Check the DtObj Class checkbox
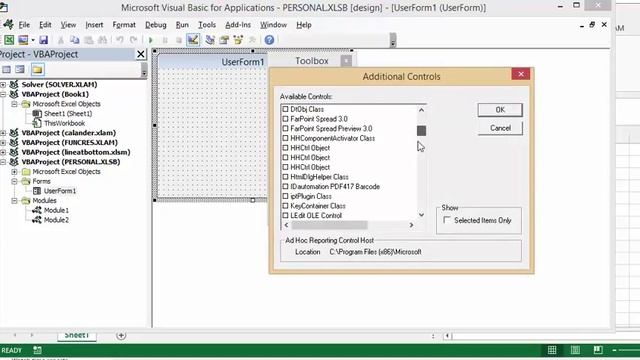Screen dimensions: 640x360 click(285, 109)
